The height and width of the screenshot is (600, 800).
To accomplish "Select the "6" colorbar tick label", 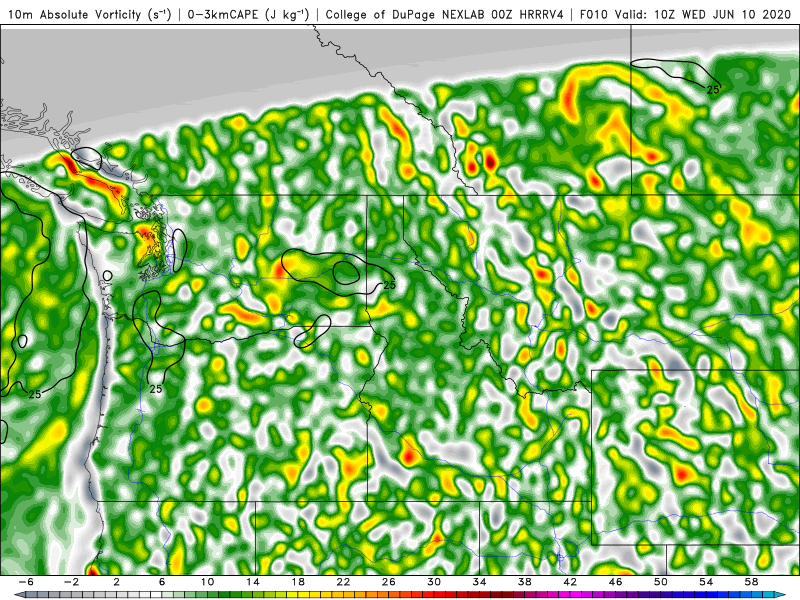I will (162, 582).
